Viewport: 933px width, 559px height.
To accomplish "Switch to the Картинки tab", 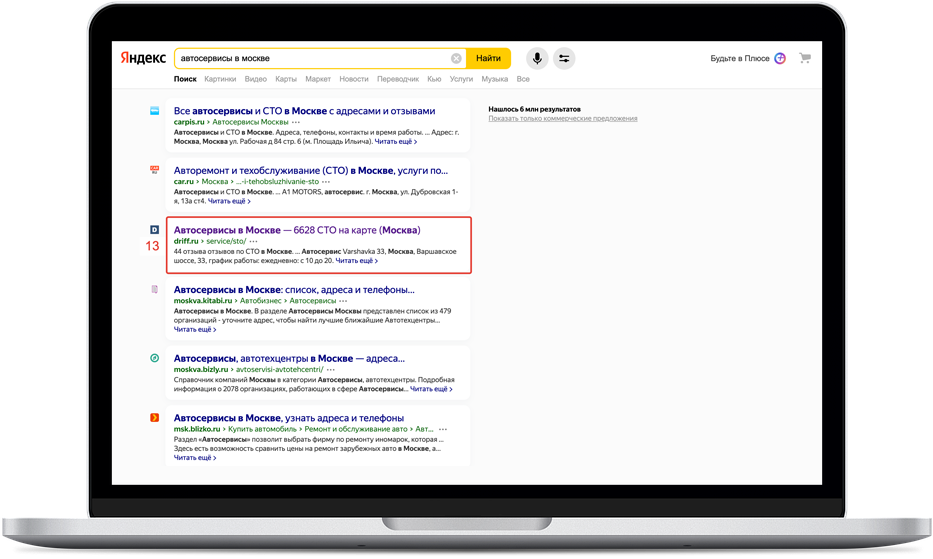I will coord(220,78).
